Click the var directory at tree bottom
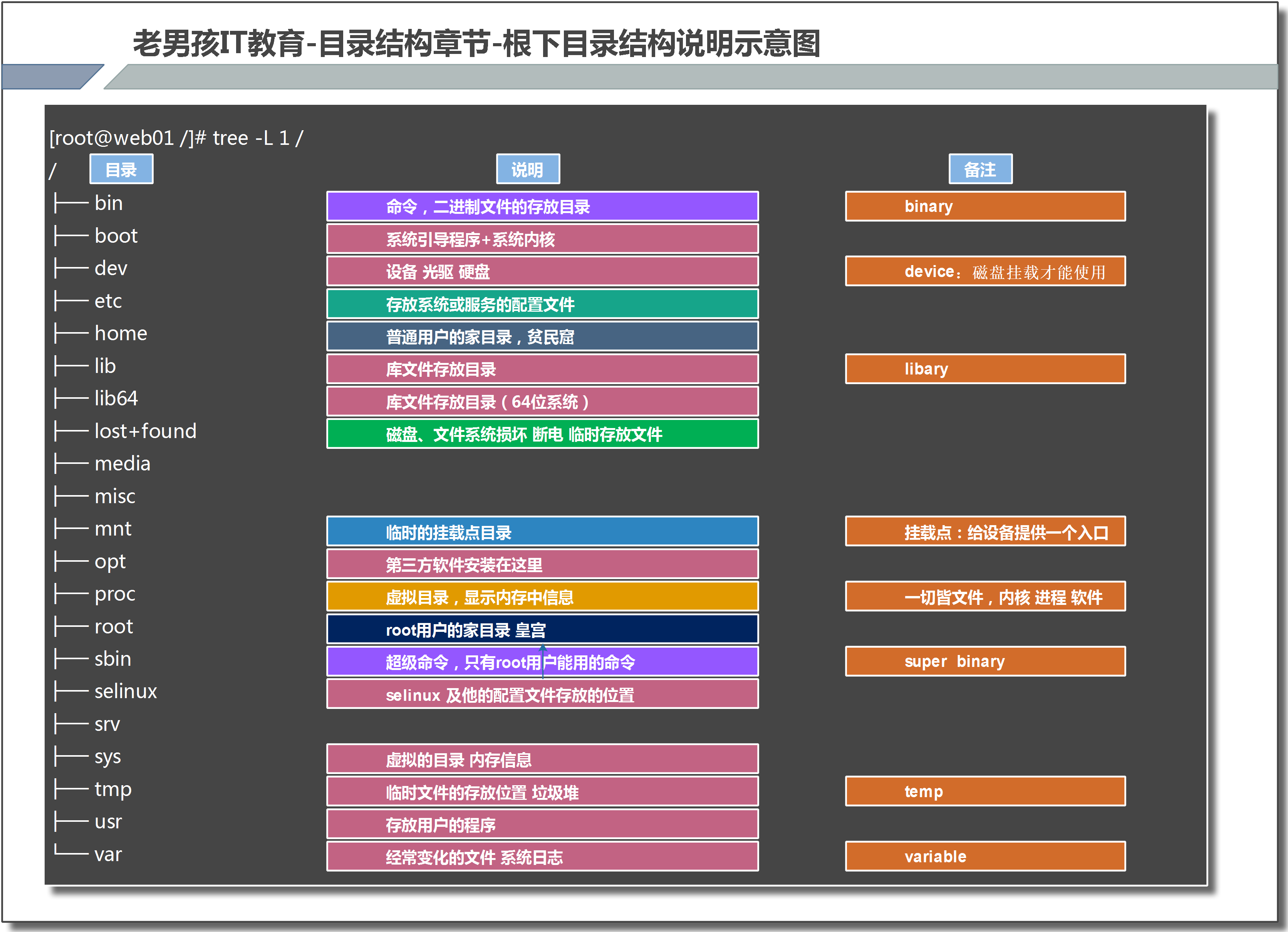Viewport: 1288px width, 932px height. (x=108, y=854)
